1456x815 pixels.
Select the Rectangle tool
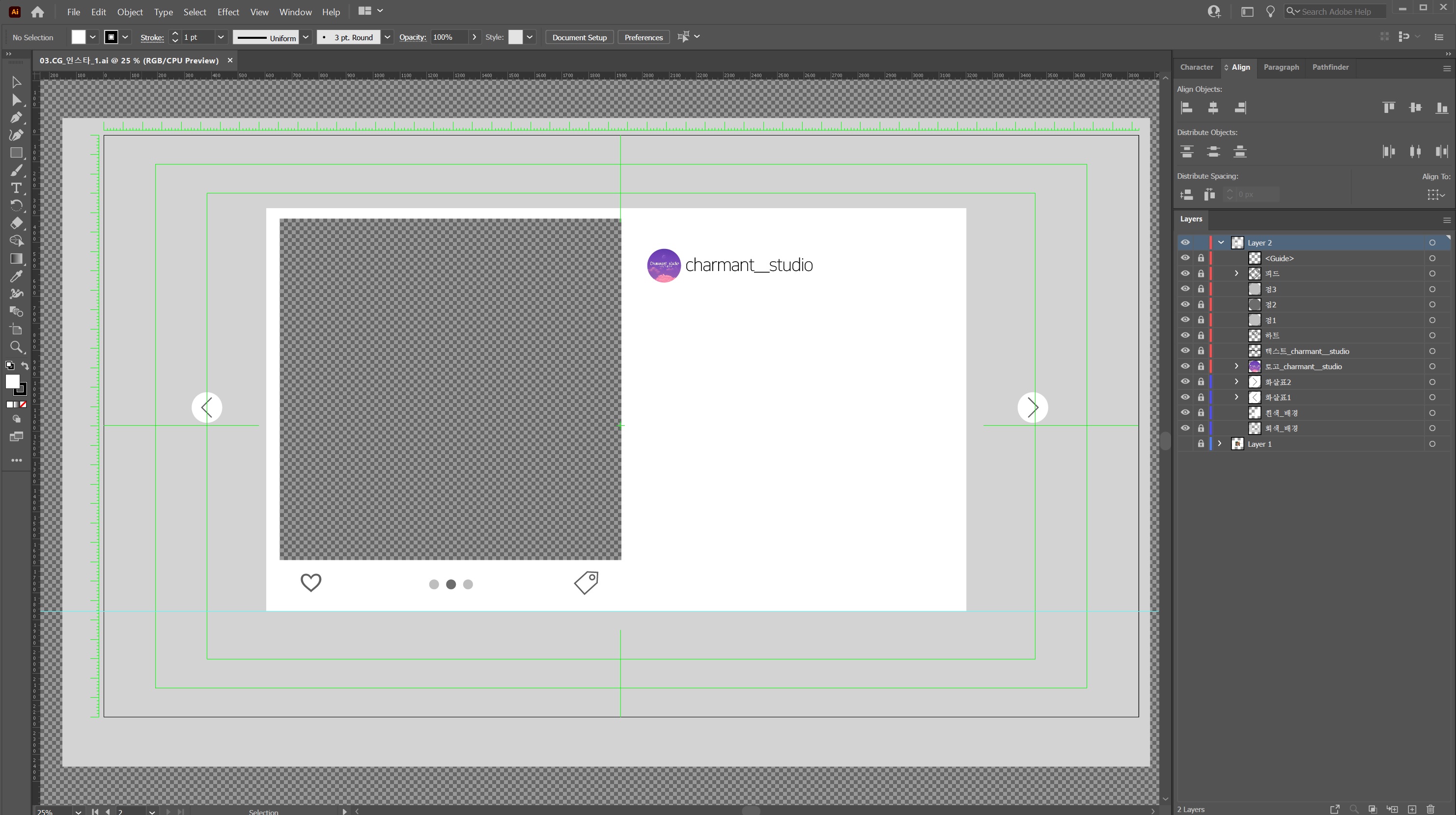point(16,153)
